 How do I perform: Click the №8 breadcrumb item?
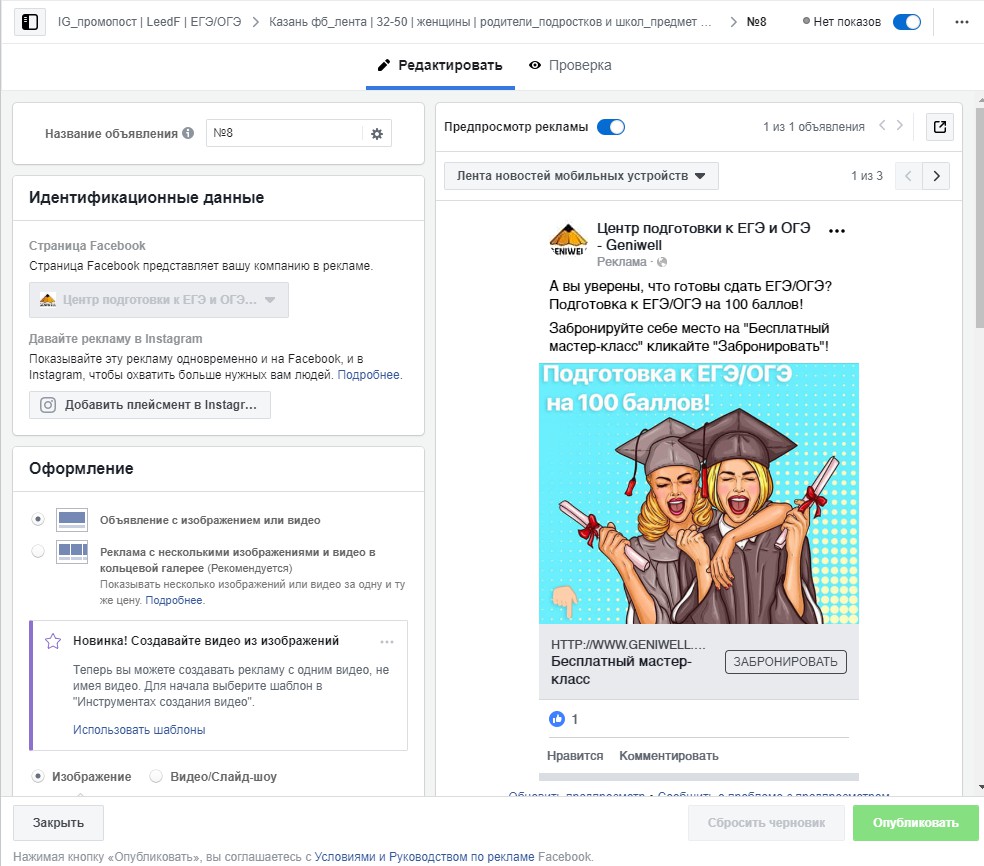point(756,22)
